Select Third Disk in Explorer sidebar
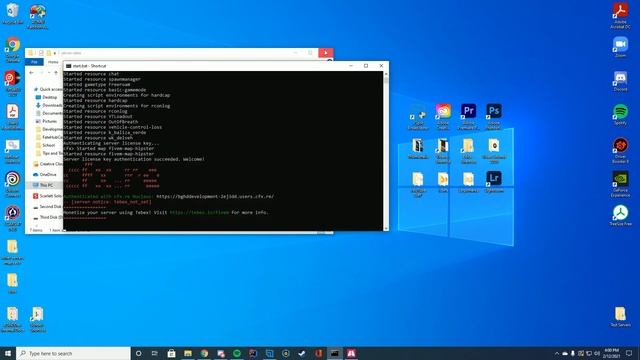 coord(48,217)
